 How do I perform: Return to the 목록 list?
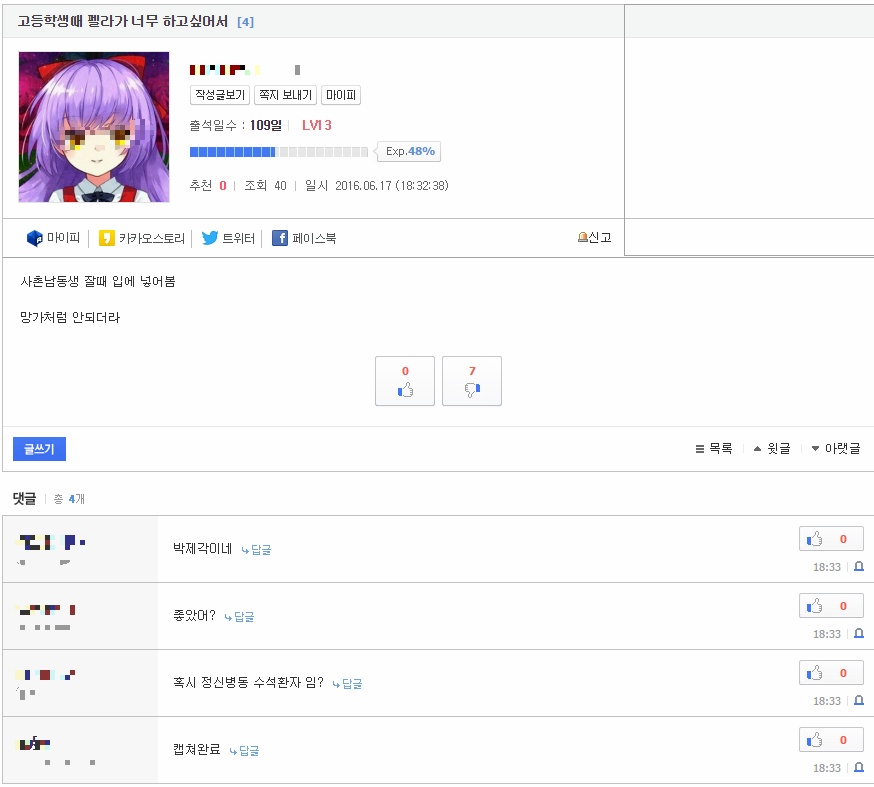pos(713,449)
